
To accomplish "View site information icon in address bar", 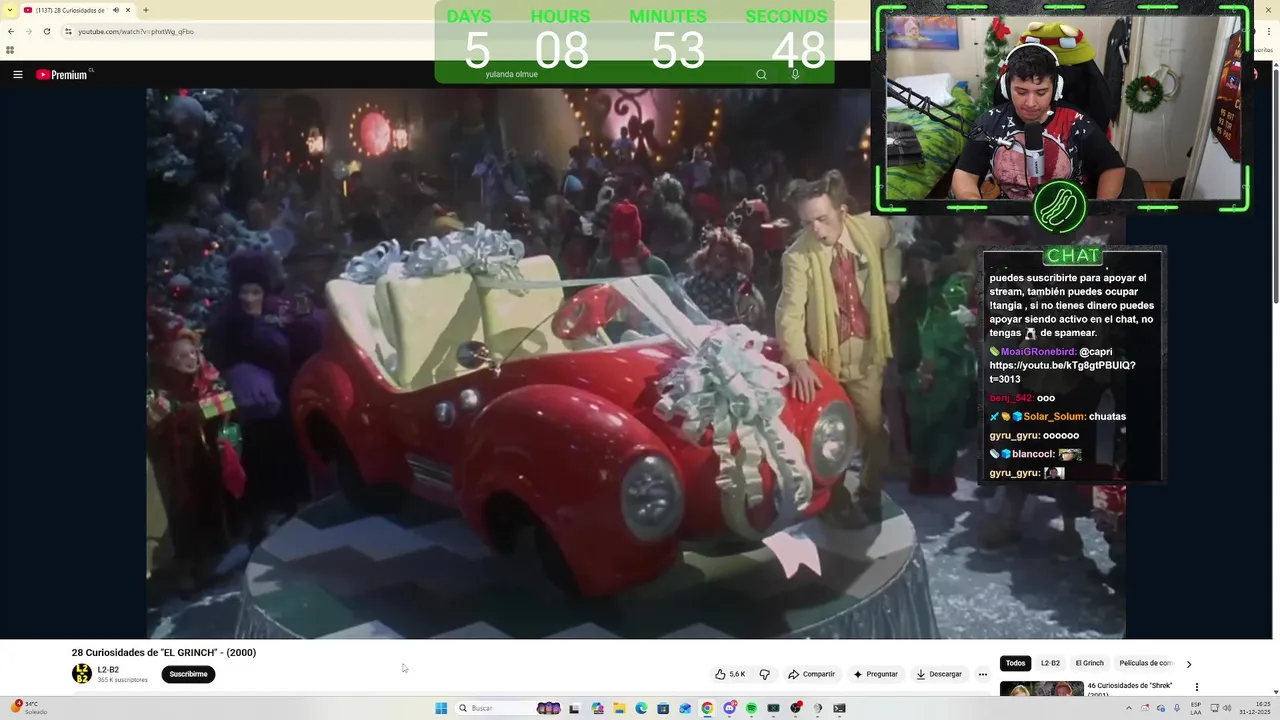I will coord(68,31).
